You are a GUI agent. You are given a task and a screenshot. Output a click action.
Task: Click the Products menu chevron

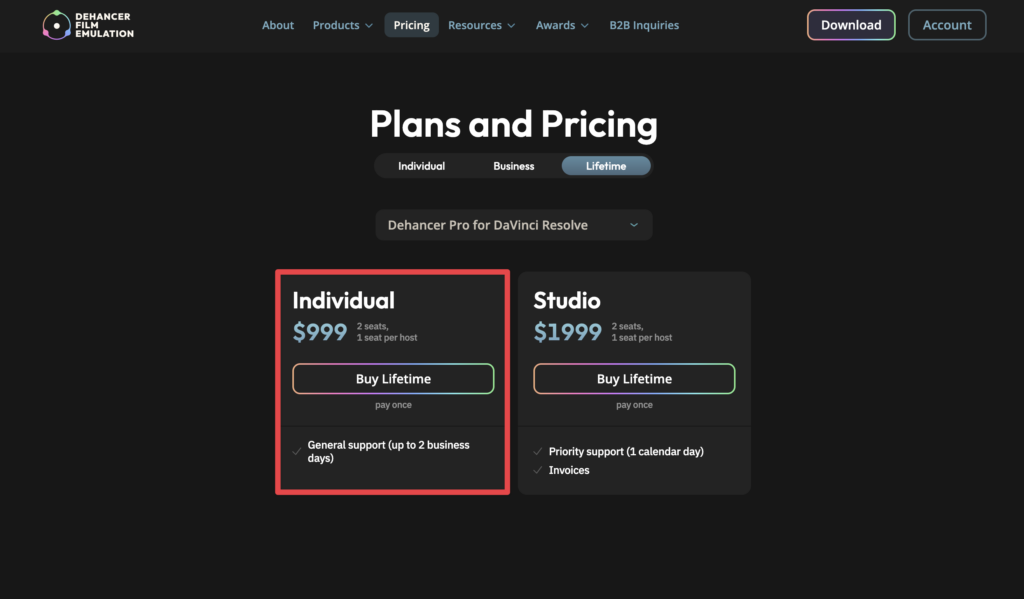[x=369, y=25]
